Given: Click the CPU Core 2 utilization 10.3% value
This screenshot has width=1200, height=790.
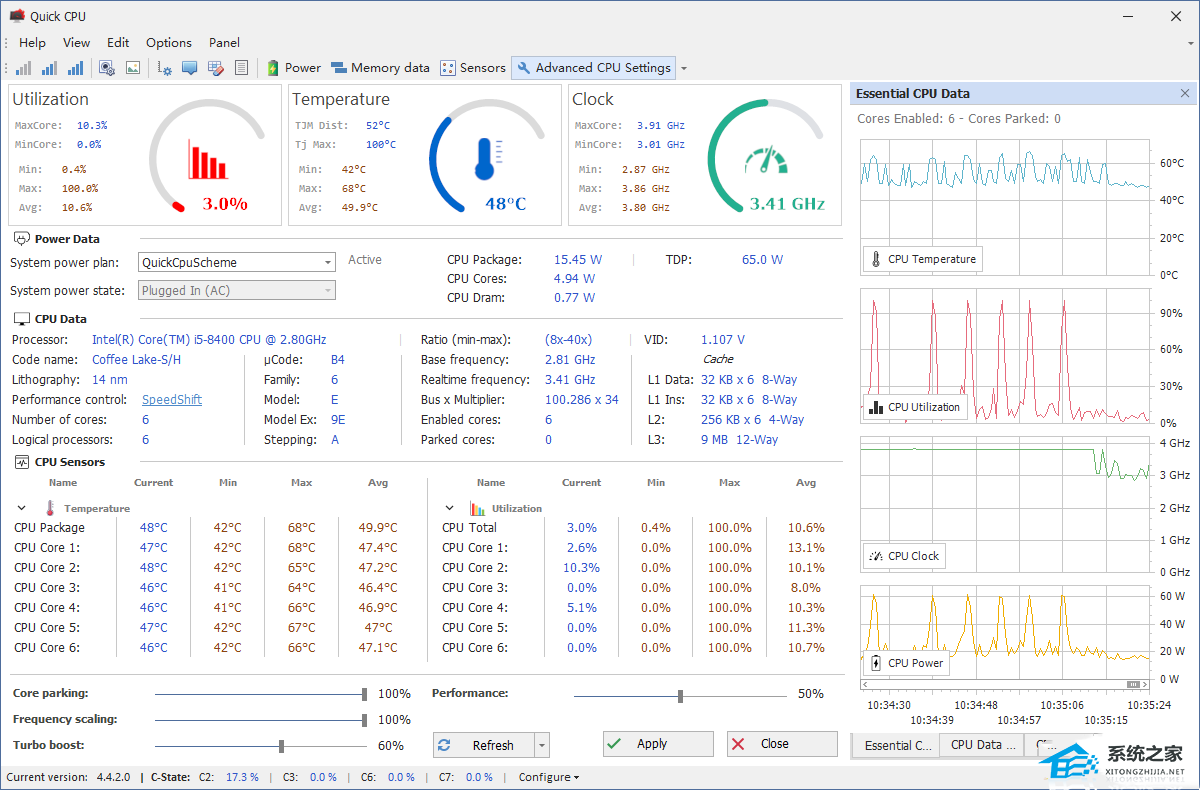Looking at the screenshot, I should coord(581,568).
